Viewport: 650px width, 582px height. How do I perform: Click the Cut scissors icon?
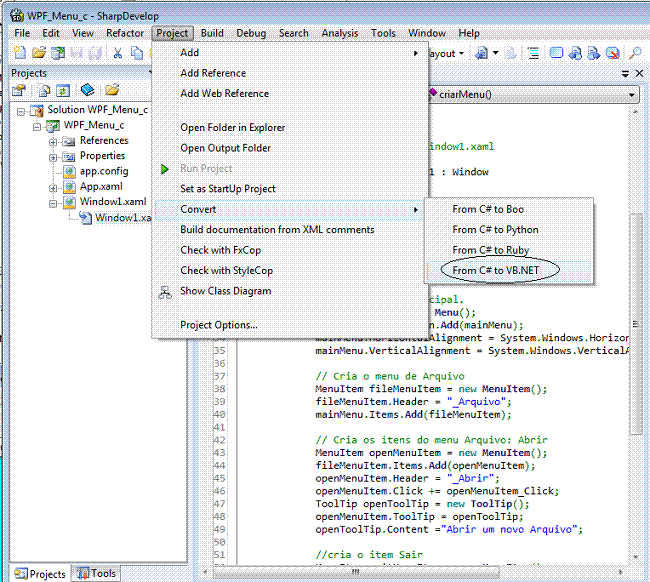118,53
